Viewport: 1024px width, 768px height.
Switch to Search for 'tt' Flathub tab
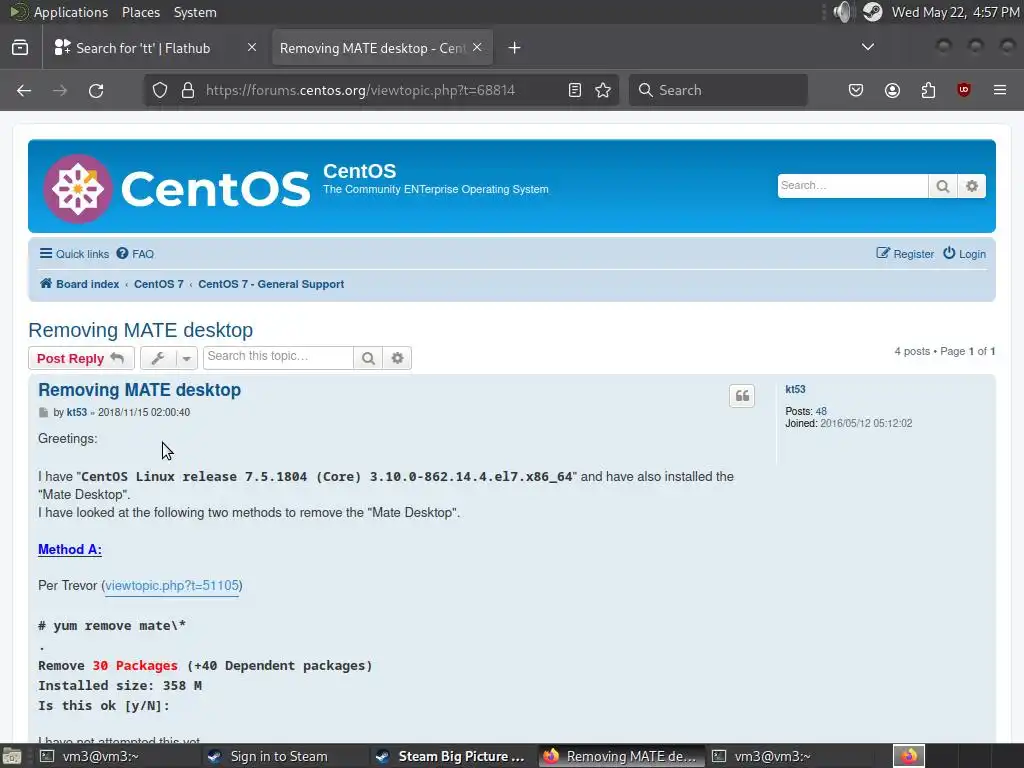142,48
